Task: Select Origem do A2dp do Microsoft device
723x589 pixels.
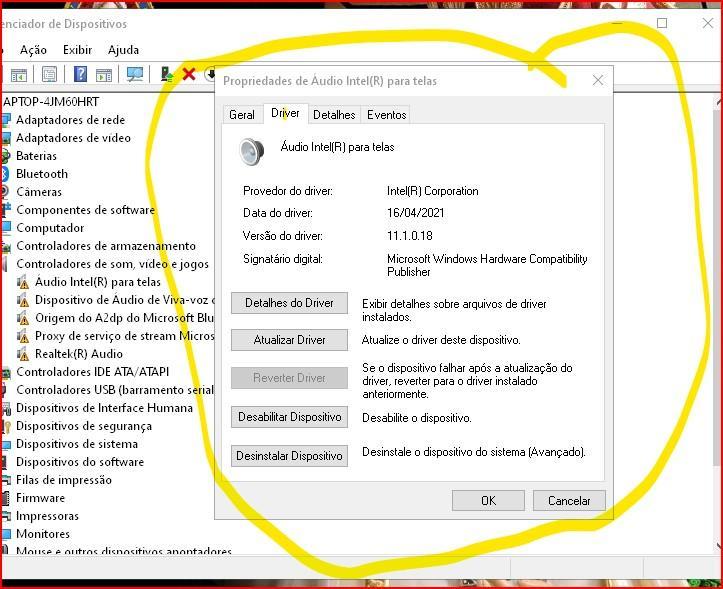Action: click(x=124, y=318)
